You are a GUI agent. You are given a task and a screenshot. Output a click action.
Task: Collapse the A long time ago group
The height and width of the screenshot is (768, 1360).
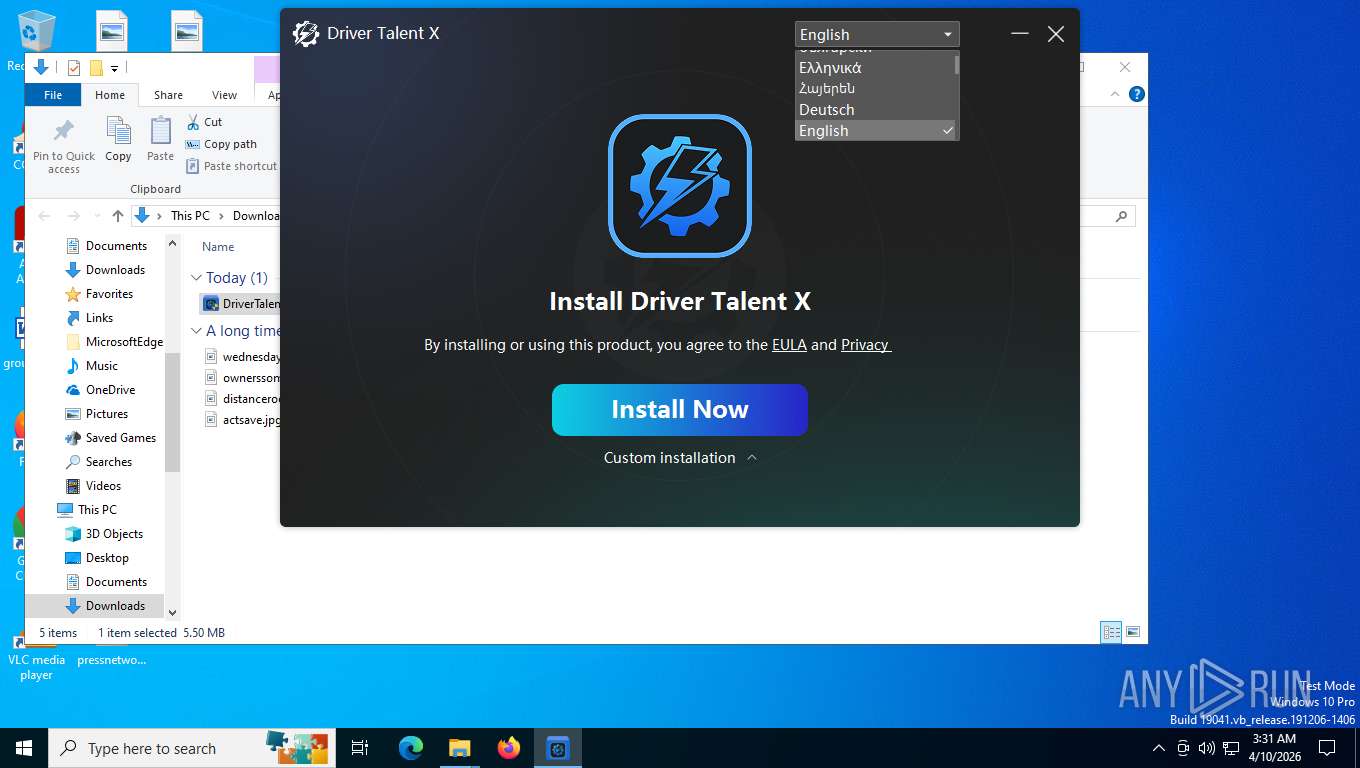196,331
